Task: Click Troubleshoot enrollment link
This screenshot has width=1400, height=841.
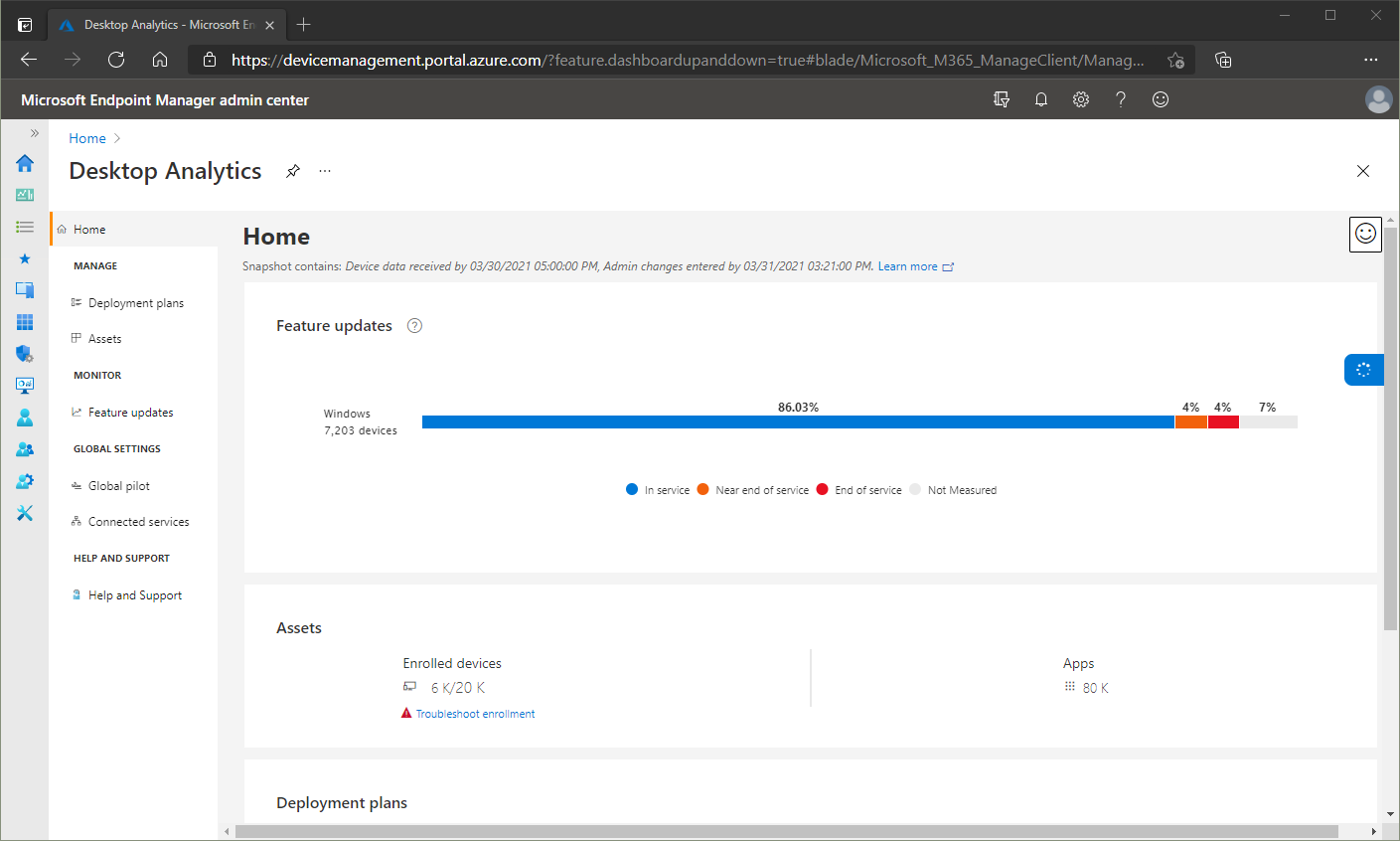Action: tap(475, 714)
